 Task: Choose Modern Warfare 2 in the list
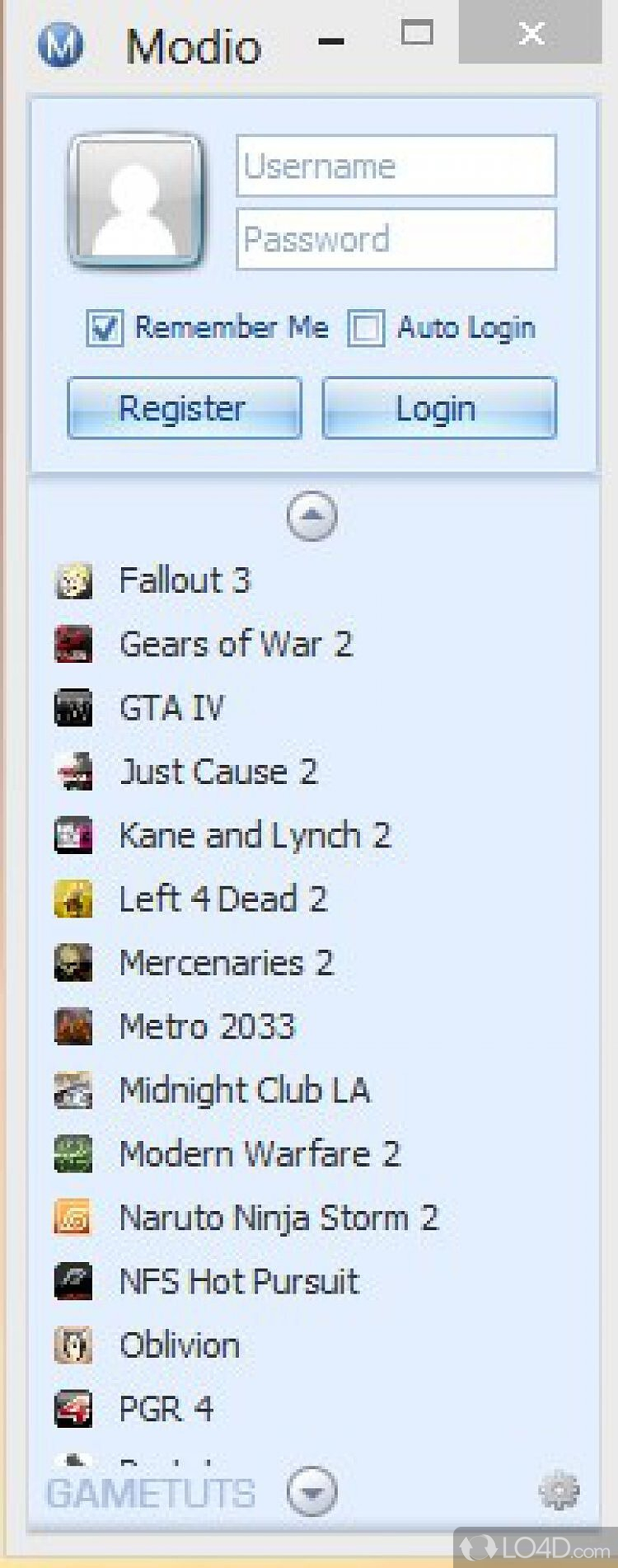260,1154
